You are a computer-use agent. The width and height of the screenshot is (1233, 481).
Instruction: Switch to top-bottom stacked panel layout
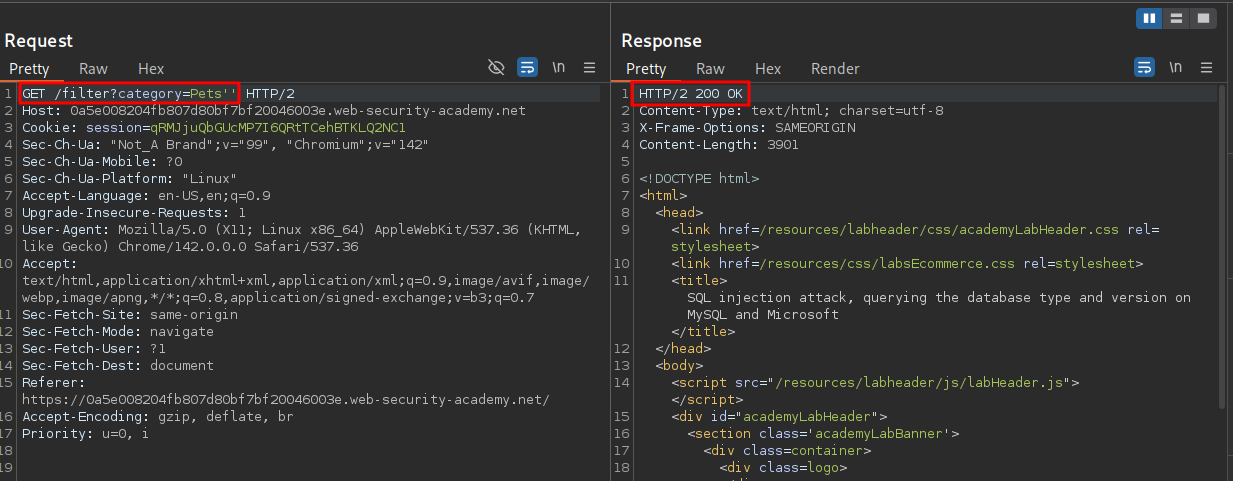click(x=1177, y=18)
